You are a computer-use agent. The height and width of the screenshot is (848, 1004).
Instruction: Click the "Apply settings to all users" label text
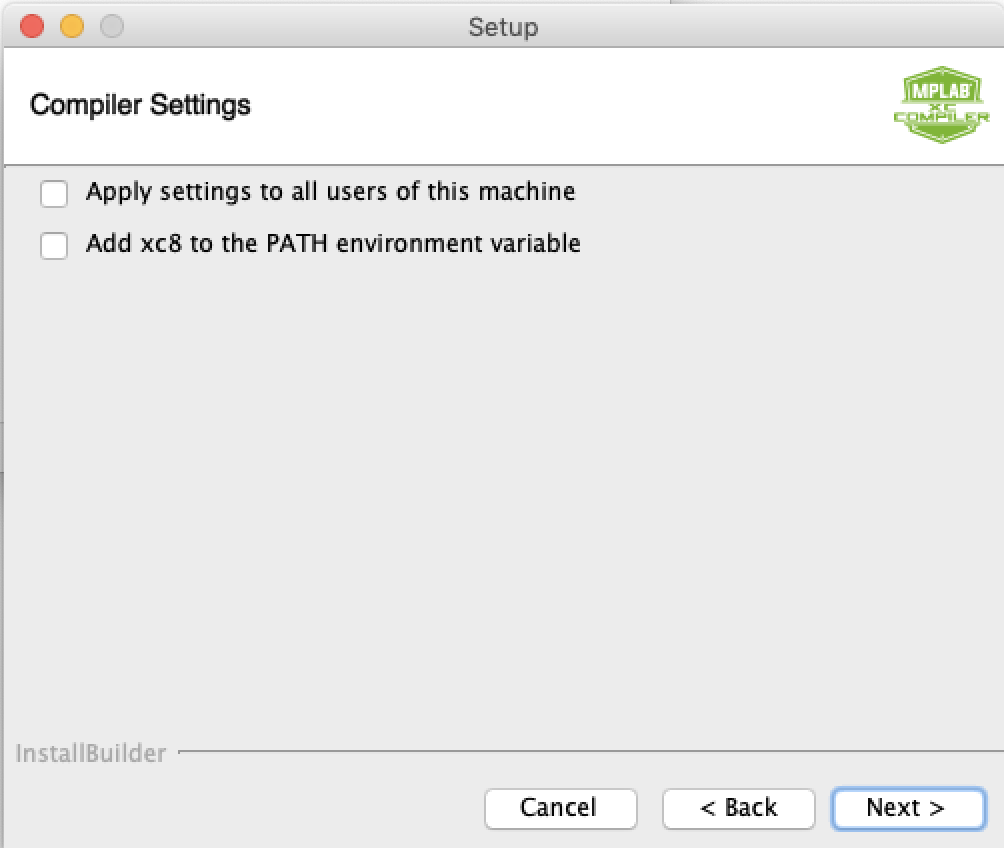pyautogui.click(x=330, y=191)
